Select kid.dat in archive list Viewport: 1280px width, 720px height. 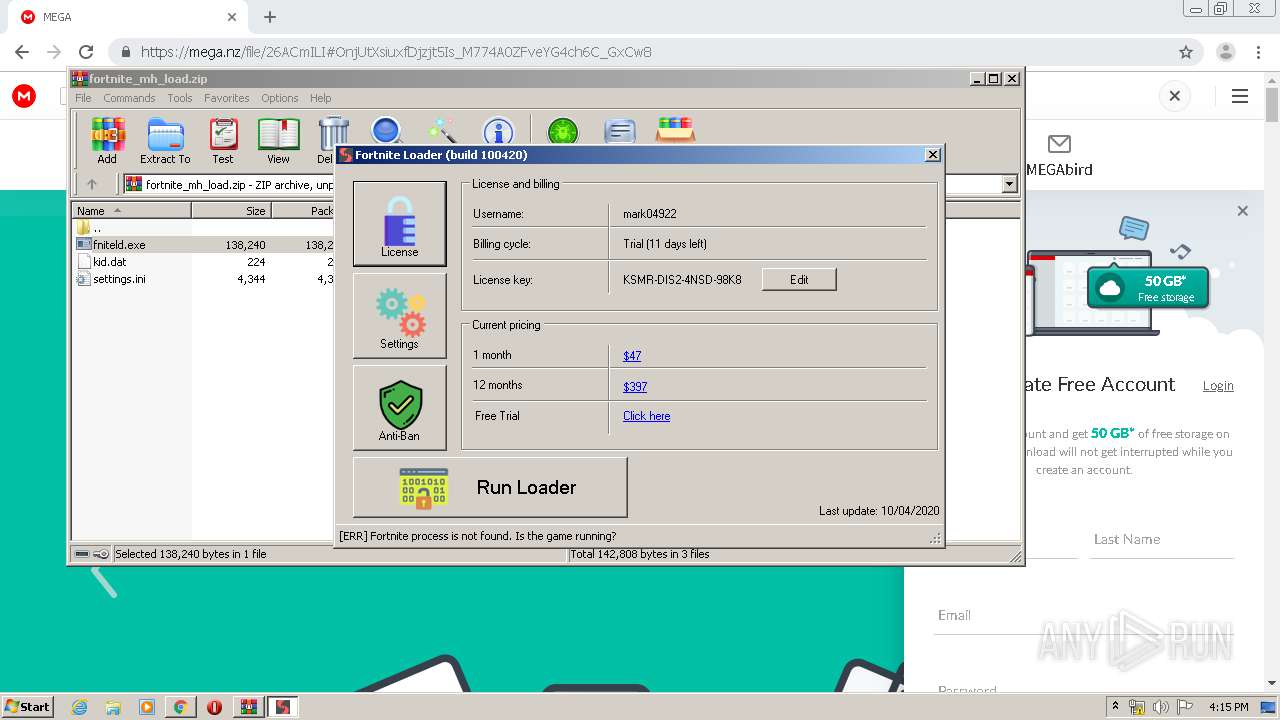(x=110, y=262)
